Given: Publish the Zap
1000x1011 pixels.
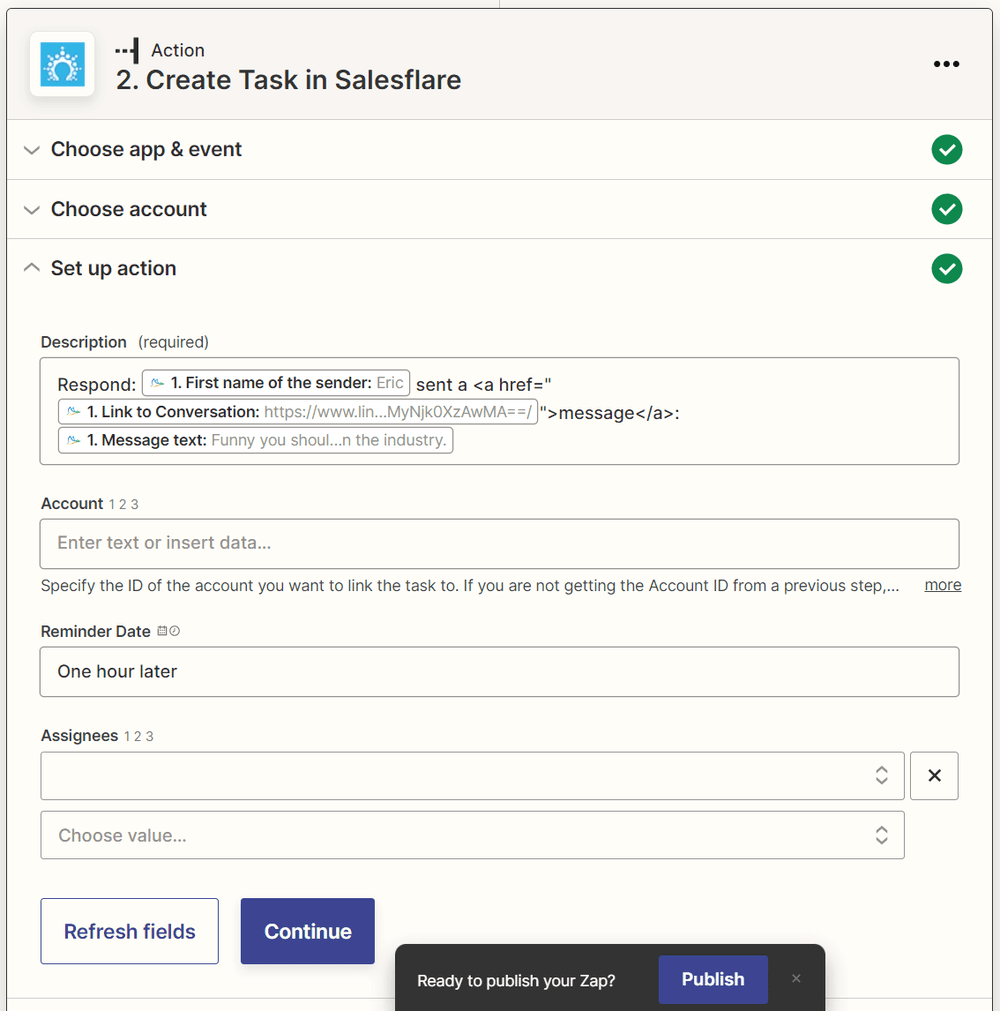Looking at the screenshot, I should click(713, 979).
